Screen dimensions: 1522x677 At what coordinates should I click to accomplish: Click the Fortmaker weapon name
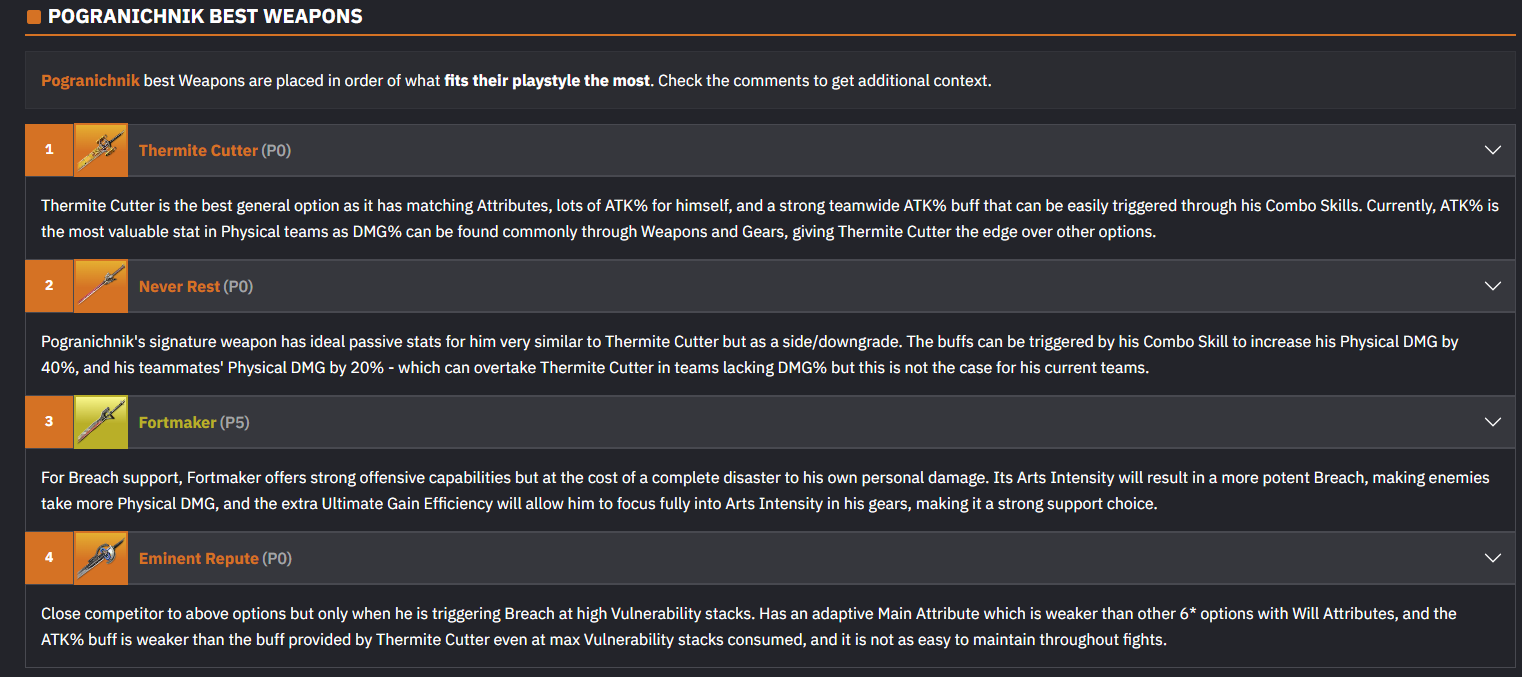click(x=177, y=422)
